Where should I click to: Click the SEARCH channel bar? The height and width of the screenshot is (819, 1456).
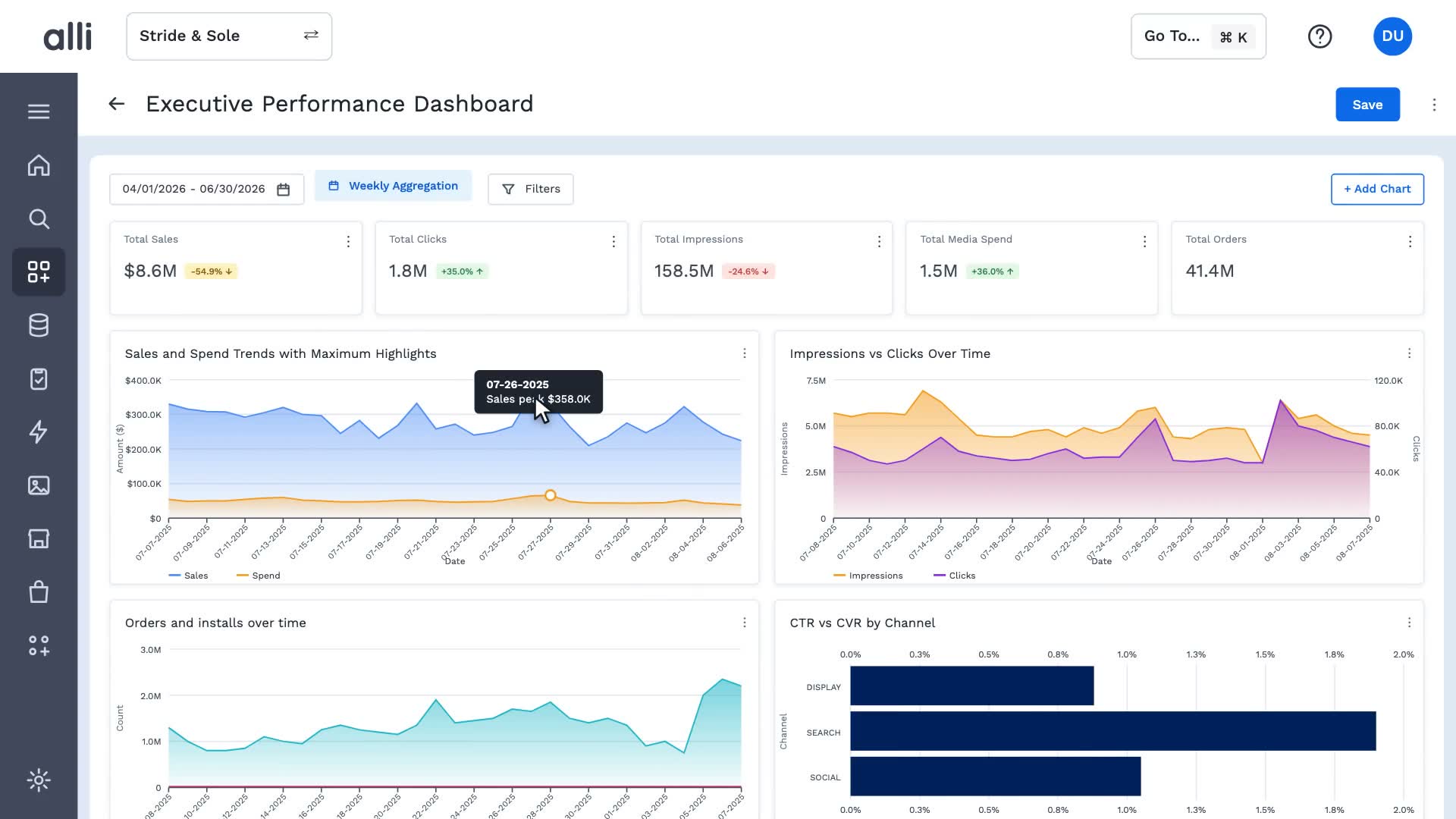[x=1113, y=731]
